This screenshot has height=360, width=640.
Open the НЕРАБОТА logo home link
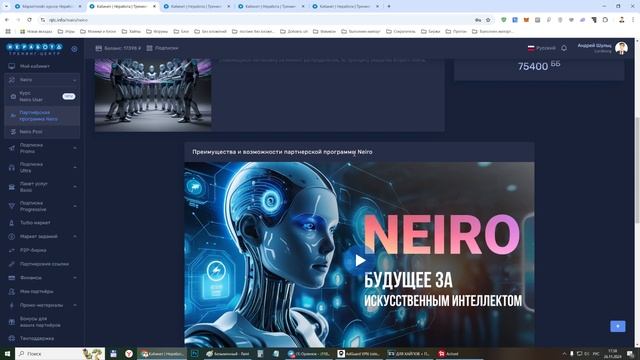point(34,49)
